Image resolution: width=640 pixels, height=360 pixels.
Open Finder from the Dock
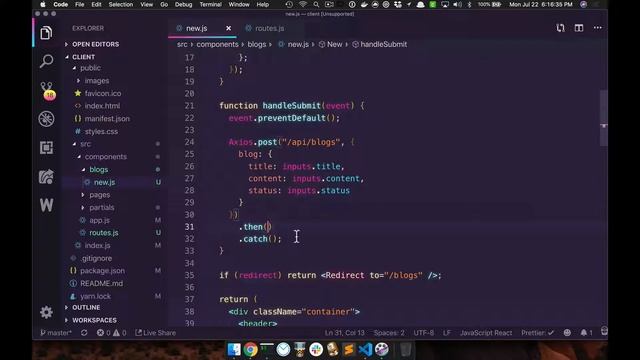(234, 349)
